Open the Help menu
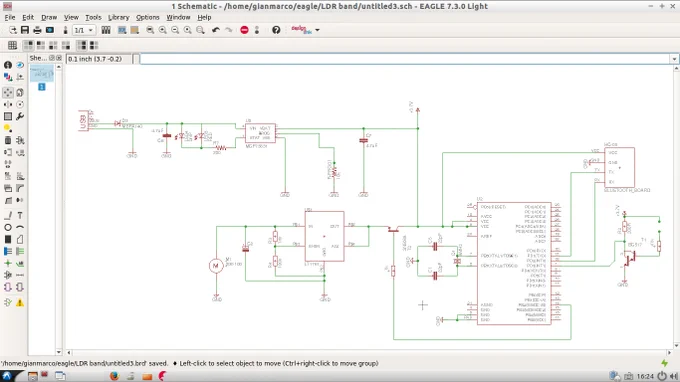The width and height of the screenshot is (680, 382). click(x=204, y=17)
